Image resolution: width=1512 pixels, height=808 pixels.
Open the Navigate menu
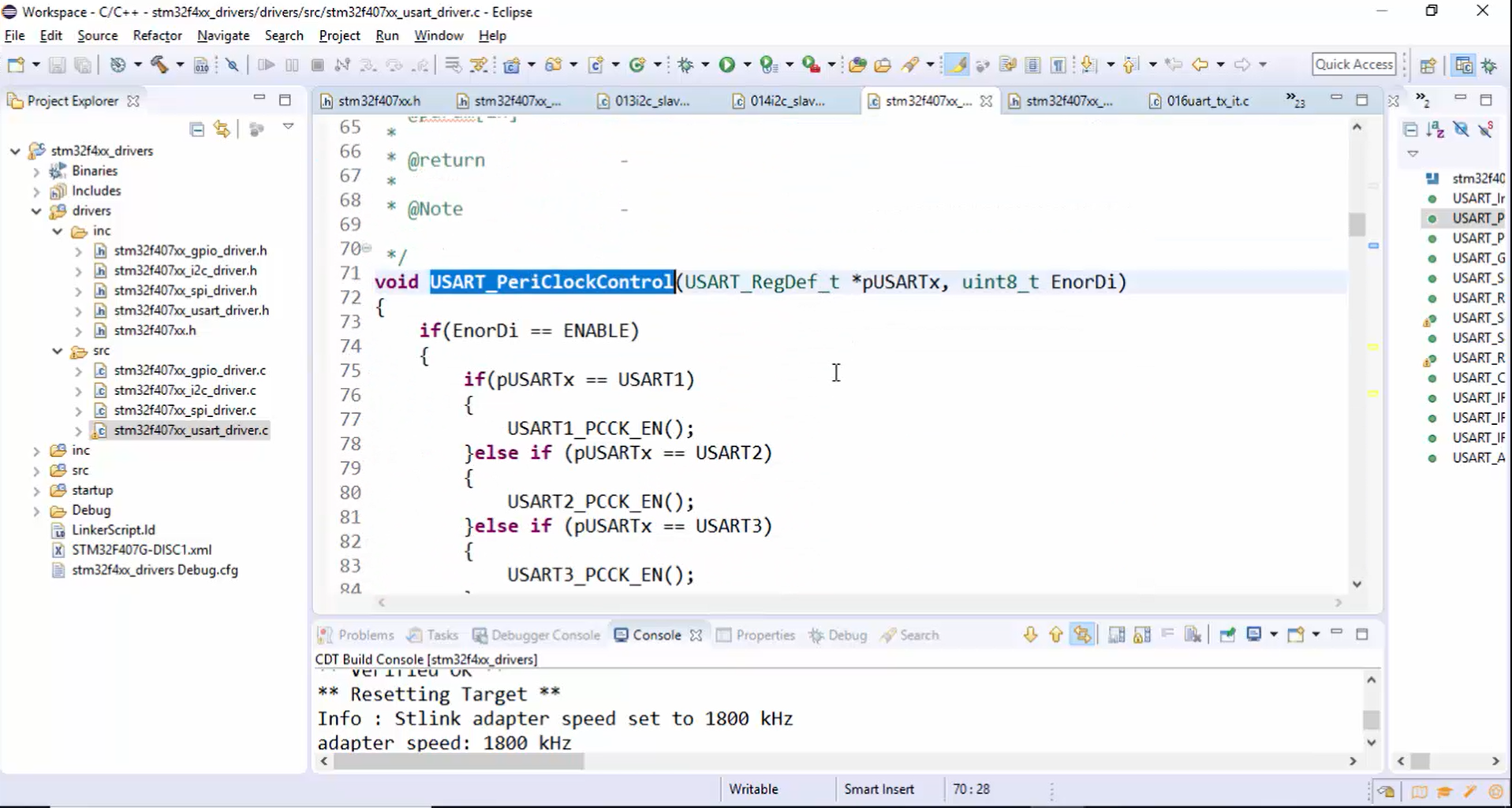pyautogui.click(x=223, y=35)
